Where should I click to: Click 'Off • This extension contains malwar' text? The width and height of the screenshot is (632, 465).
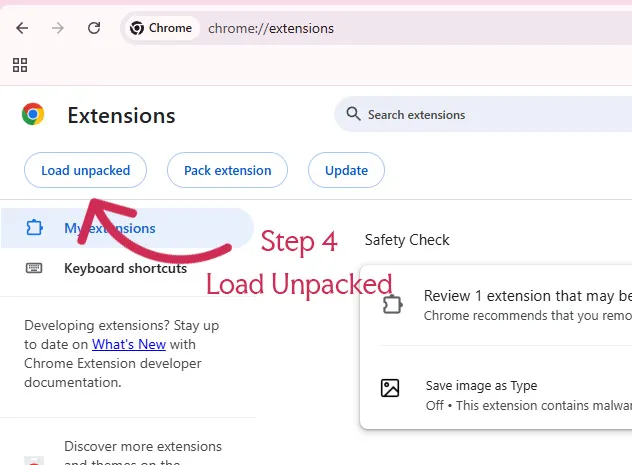point(528,405)
